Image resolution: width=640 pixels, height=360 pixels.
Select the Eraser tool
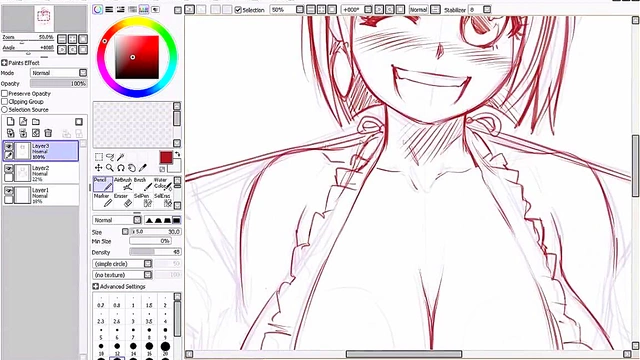point(123,200)
